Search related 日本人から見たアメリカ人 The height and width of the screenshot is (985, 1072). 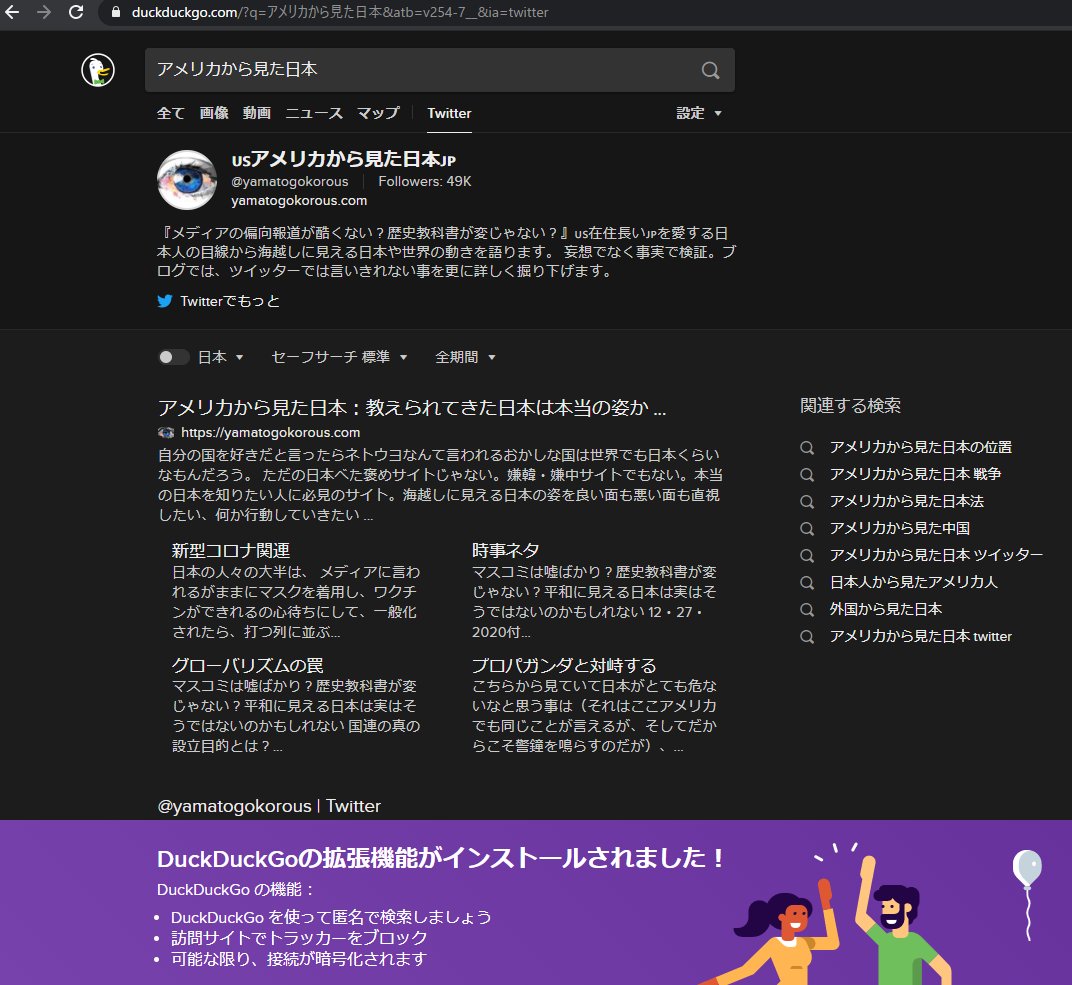(913, 582)
